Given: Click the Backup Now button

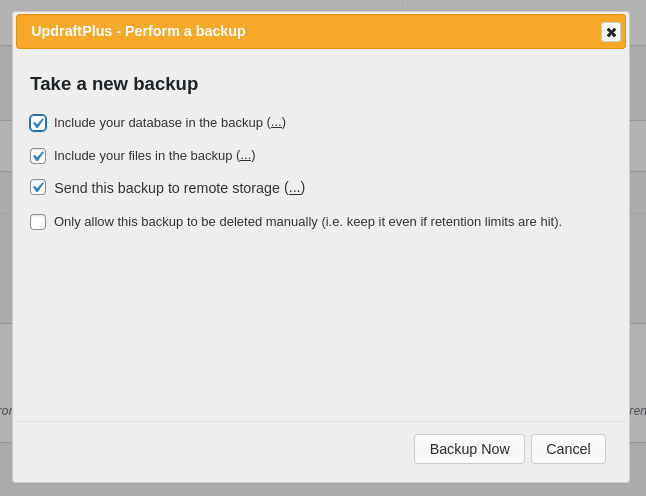Looking at the screenshot, I should tap(469, 449).
